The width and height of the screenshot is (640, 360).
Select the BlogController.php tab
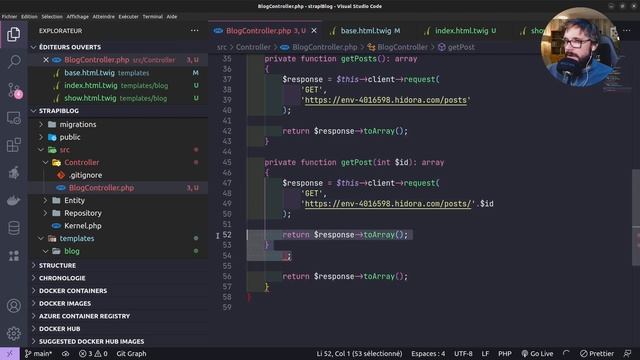pos(265,31)
